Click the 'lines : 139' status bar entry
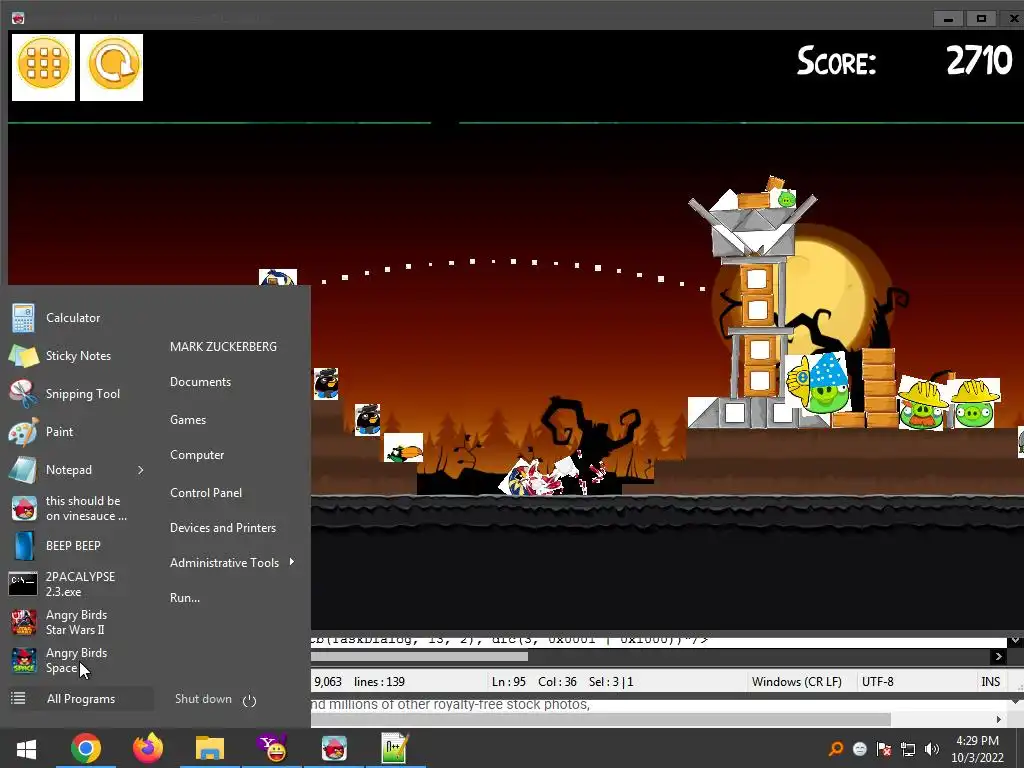The width and height of the screenshot is (1024, 768). pos(379,682)
